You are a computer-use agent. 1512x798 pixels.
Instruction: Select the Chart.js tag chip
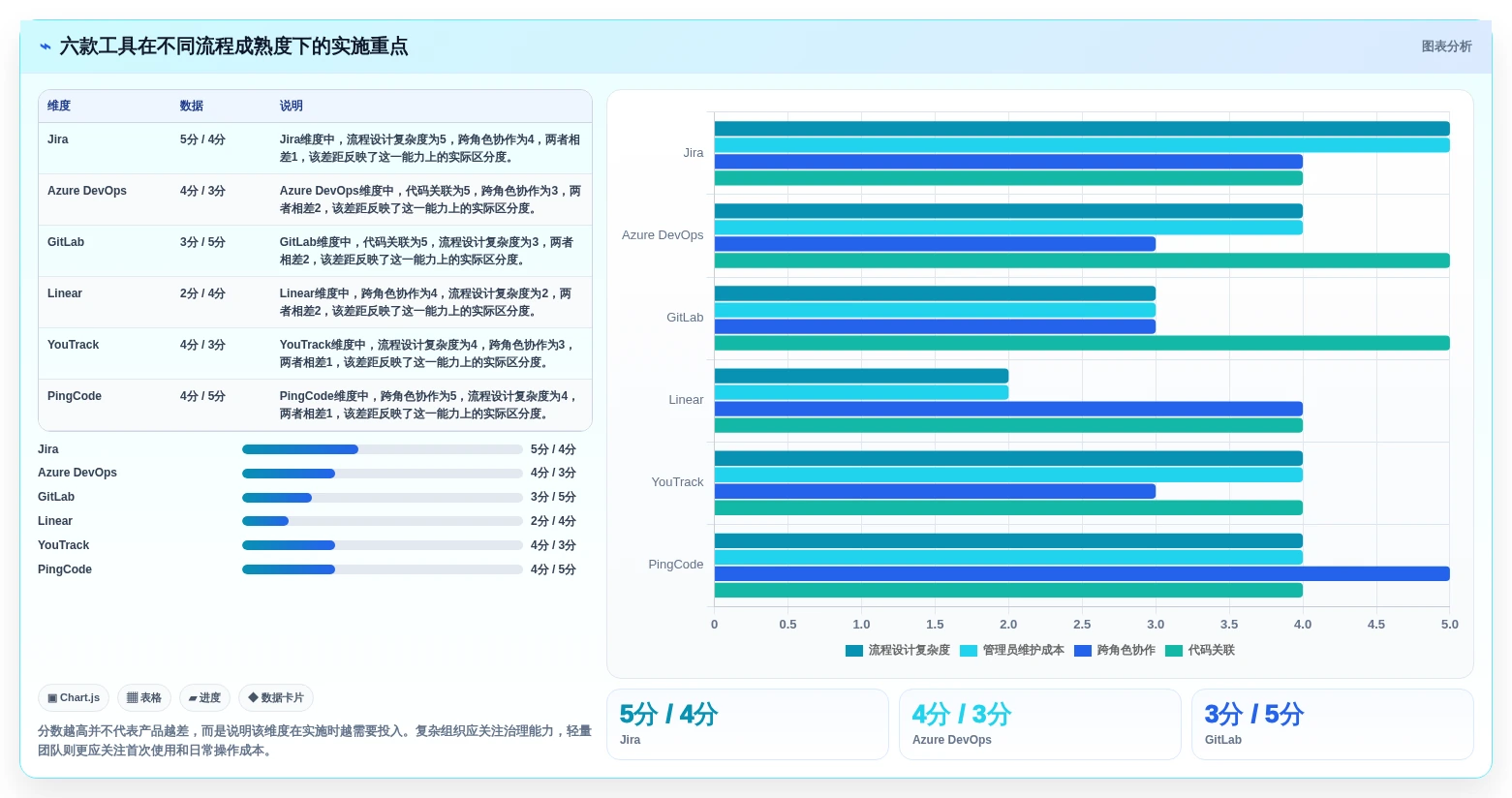click(74, 697)
